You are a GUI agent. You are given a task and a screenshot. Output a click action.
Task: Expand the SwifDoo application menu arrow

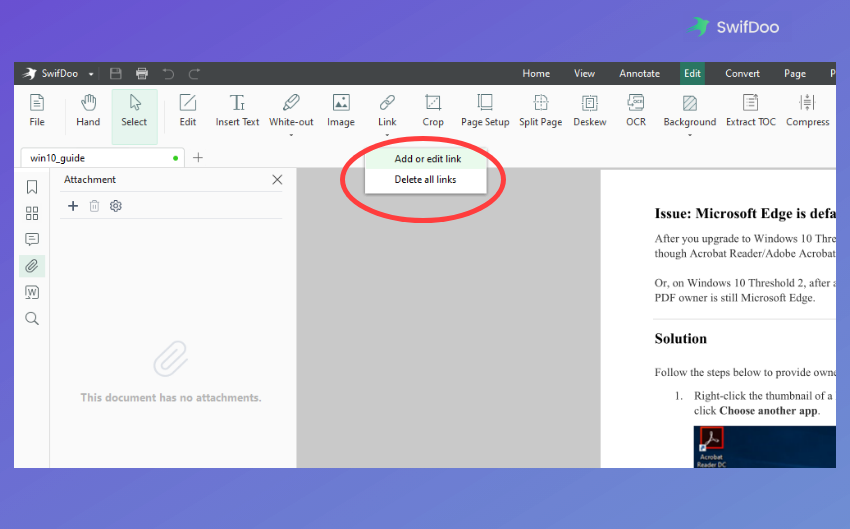click(x=91, y=74)
